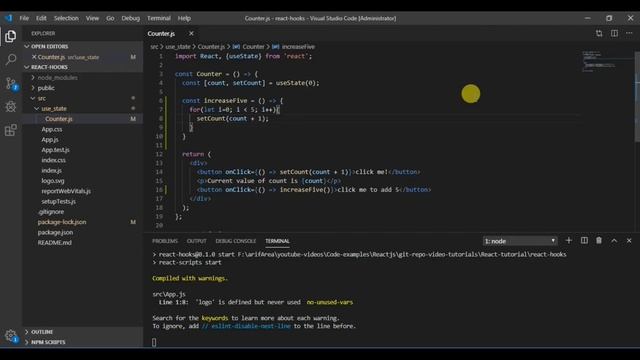Screen dimensions: 640x360
Task: Open the Debug menu
Action: pyautogui.click(x=131, y=18)
